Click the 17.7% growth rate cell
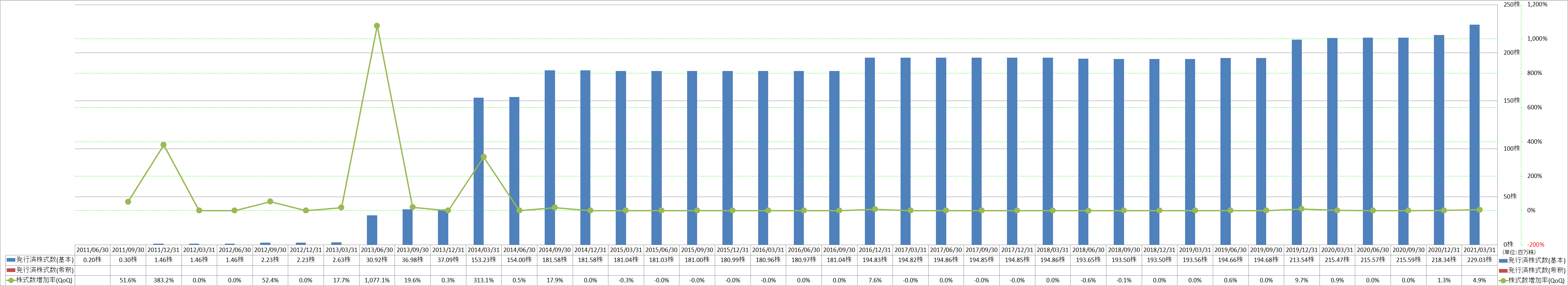Screen dimensions: 1568x286 [342, 281]
